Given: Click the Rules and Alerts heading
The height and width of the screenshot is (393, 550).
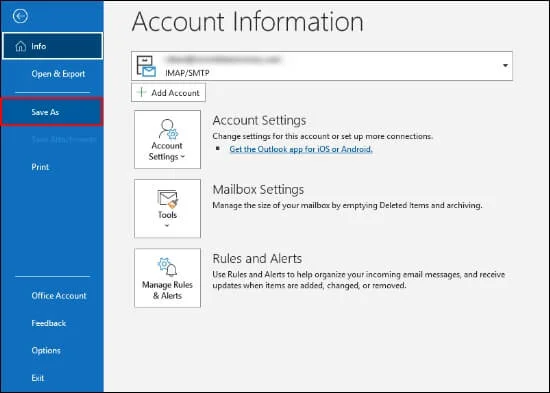Looking at the screenshot, I should [x=257, y=259].
